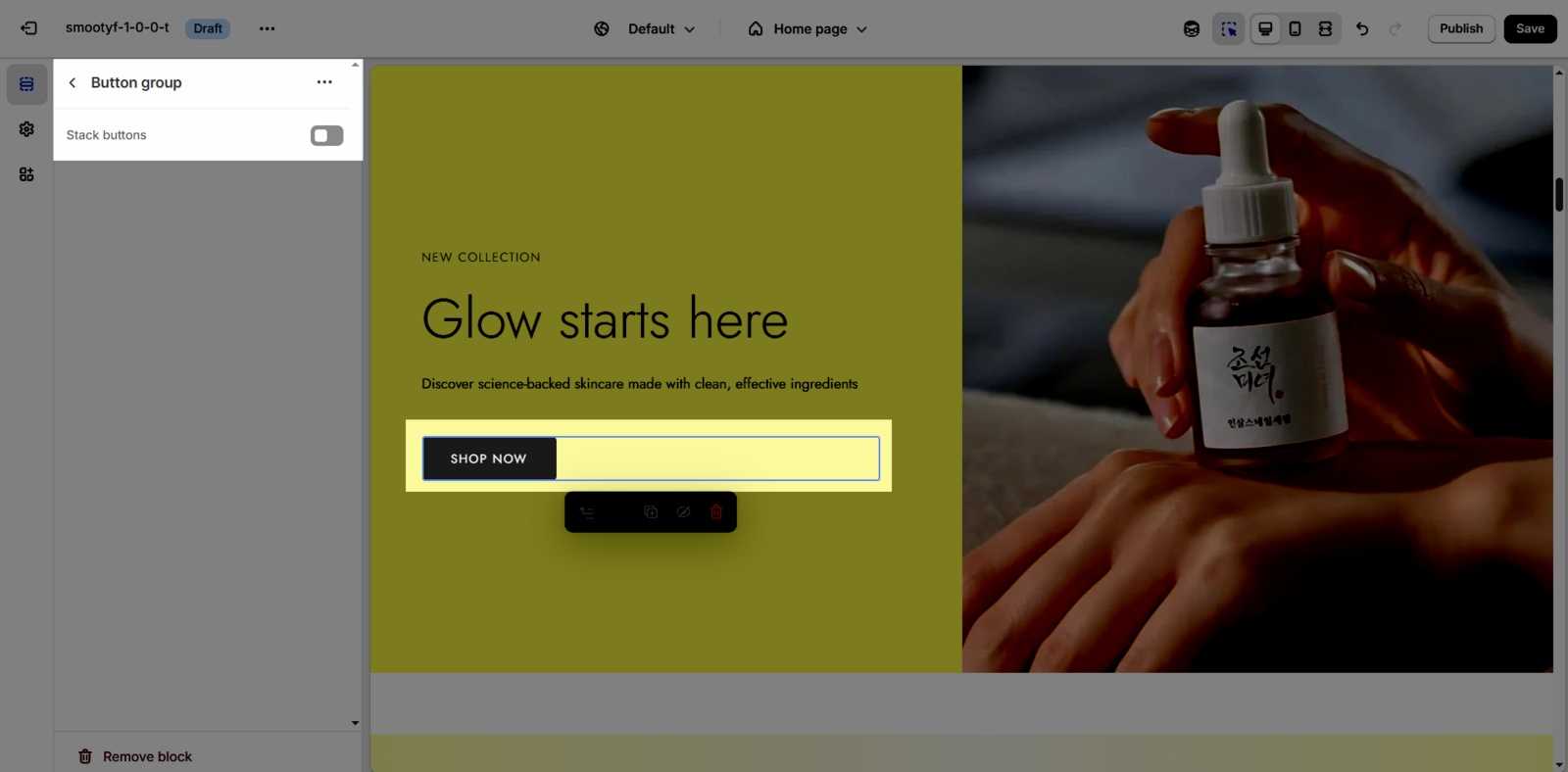The image size is (1568, 772).
Task: Open the Sections panel in left sidebar
Action: 26,84
